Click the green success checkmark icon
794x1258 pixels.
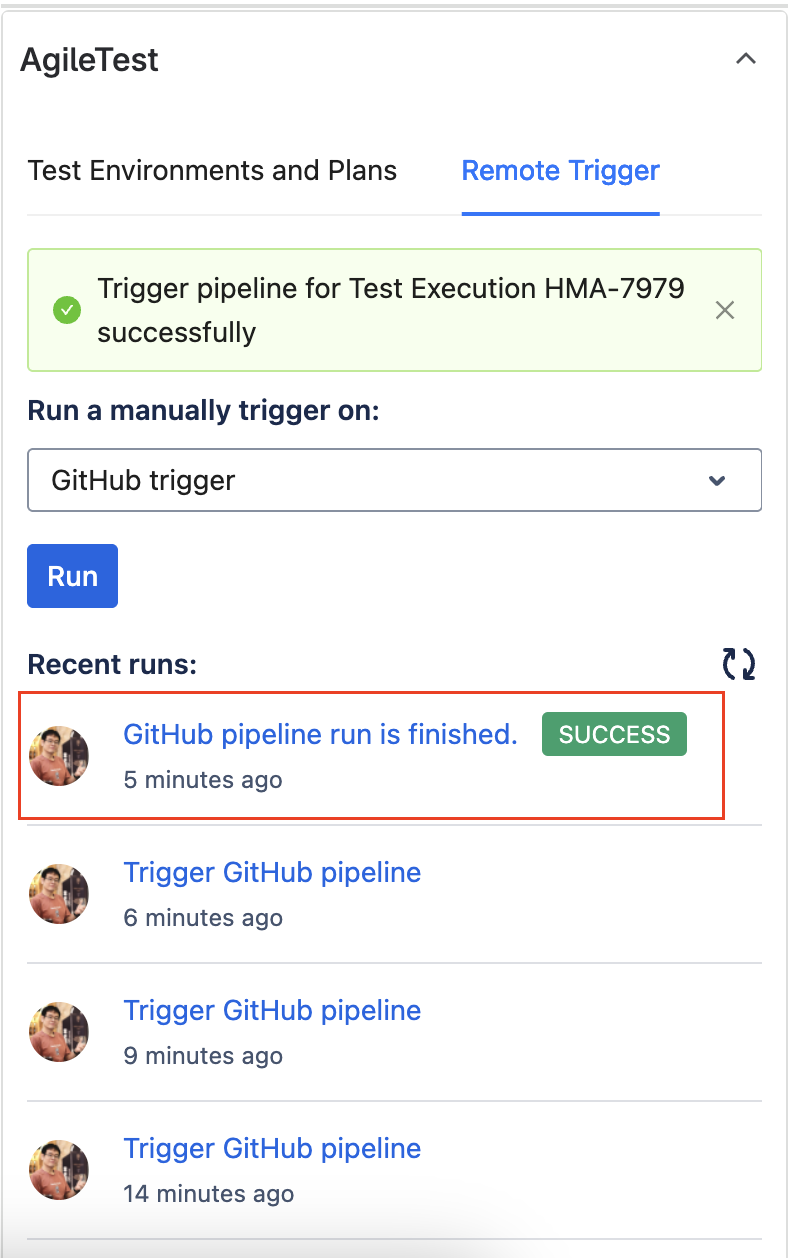67,310
